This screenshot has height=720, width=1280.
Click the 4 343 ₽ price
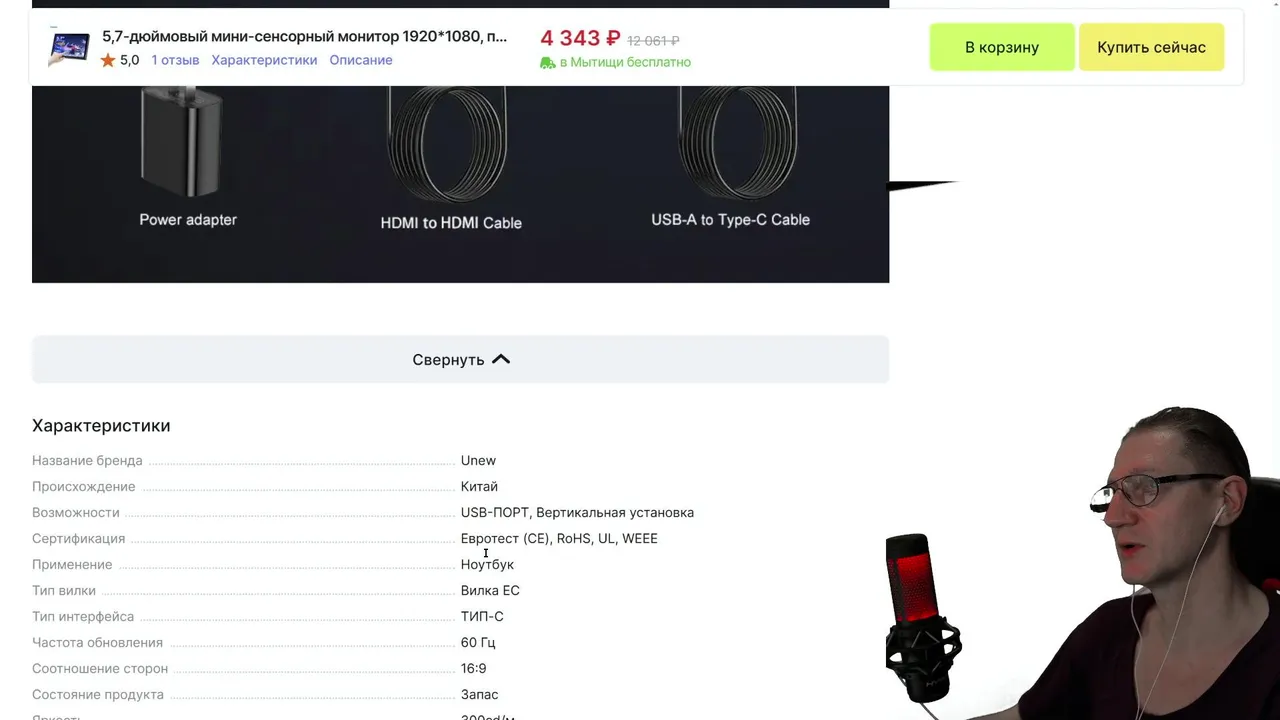pos(580,38)
